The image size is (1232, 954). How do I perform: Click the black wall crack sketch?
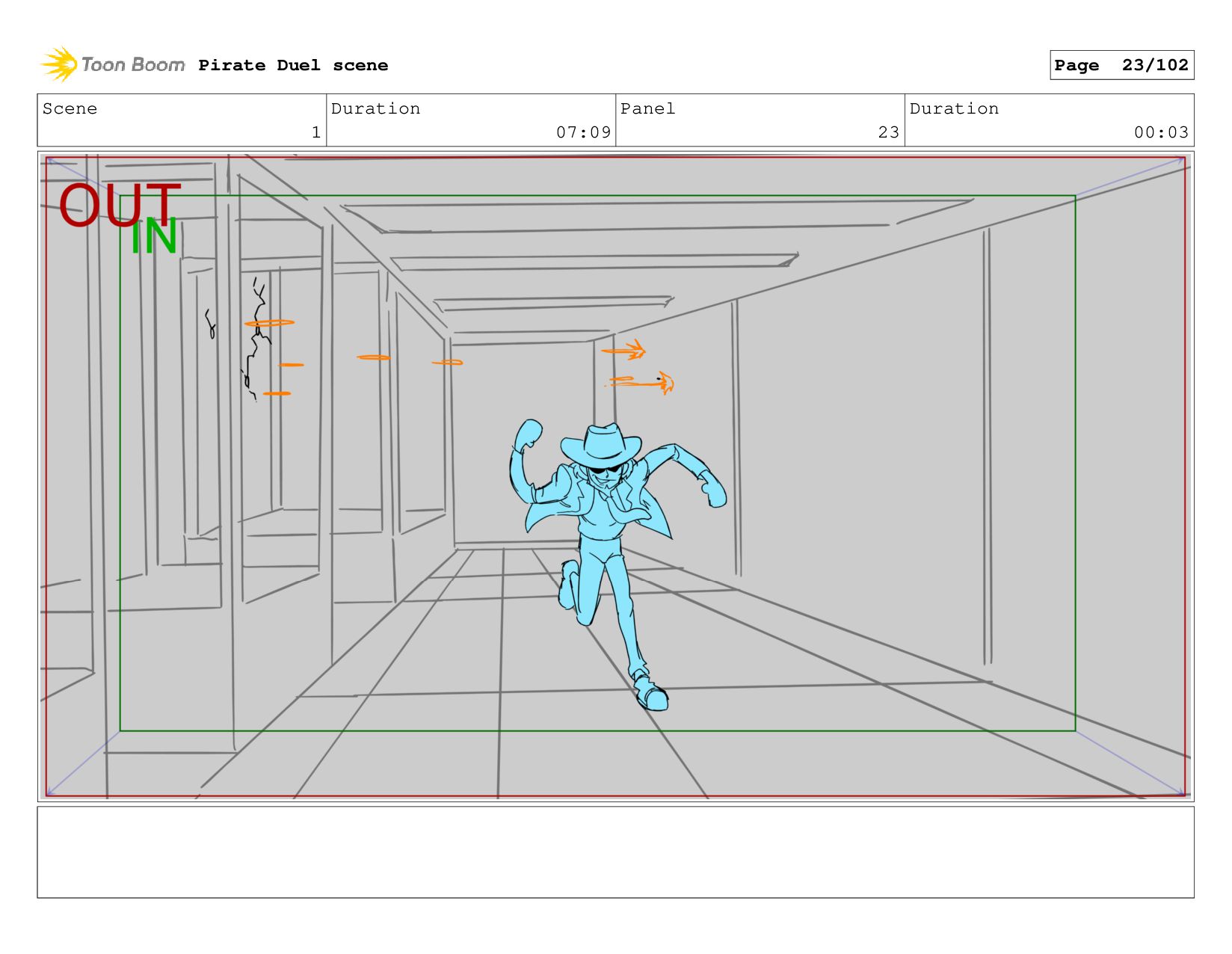coord(256,338)
